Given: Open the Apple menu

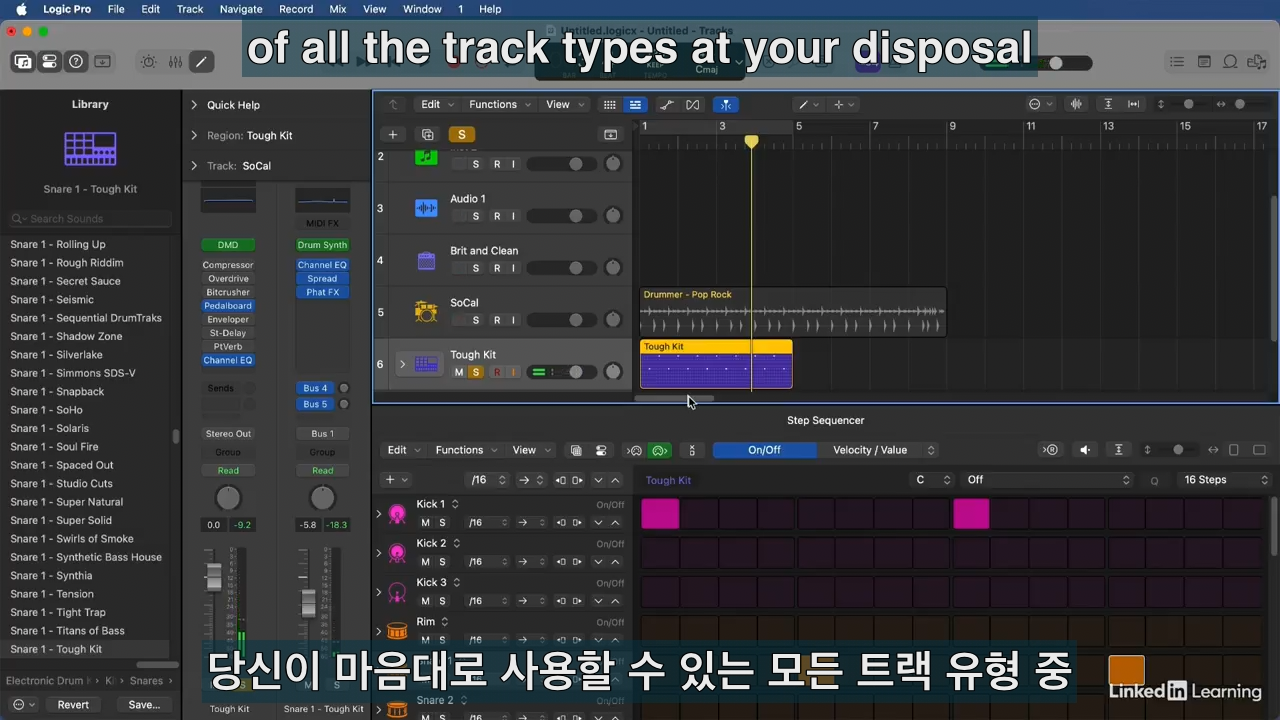Looking at the screenshot, I should click(20, 9).
